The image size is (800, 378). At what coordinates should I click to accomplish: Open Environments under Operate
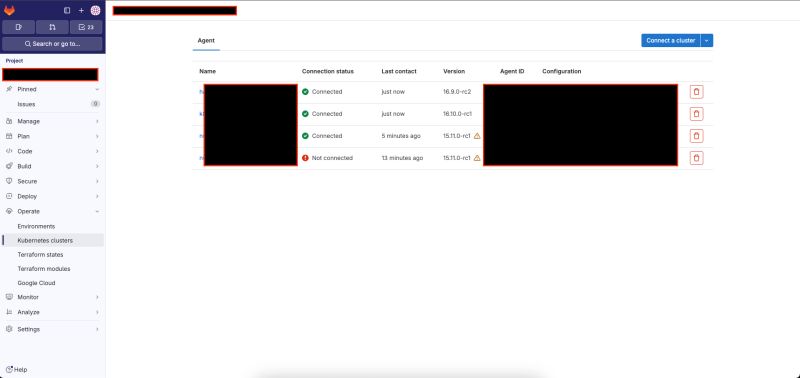coord(52,226)
